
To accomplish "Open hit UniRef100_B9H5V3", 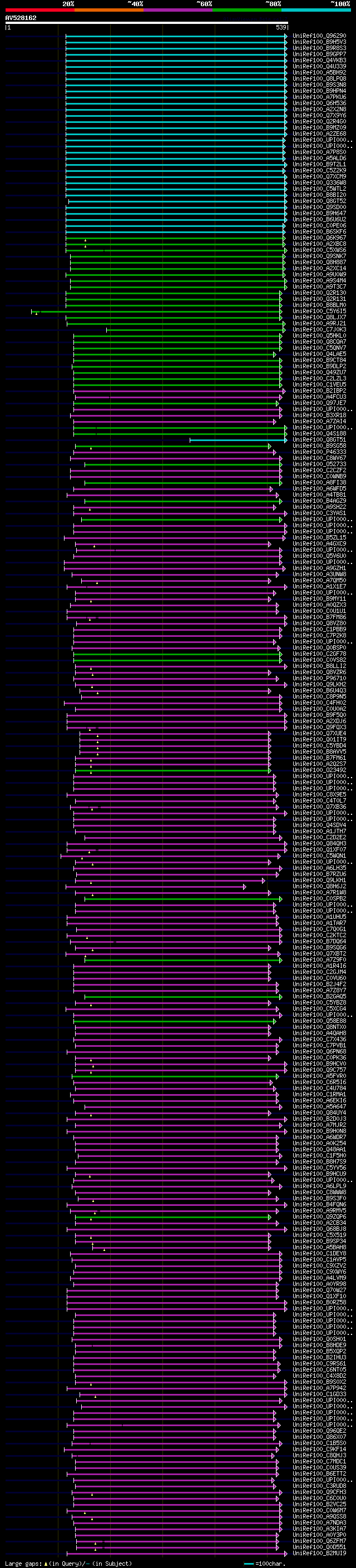I will (x=319, y=42).
